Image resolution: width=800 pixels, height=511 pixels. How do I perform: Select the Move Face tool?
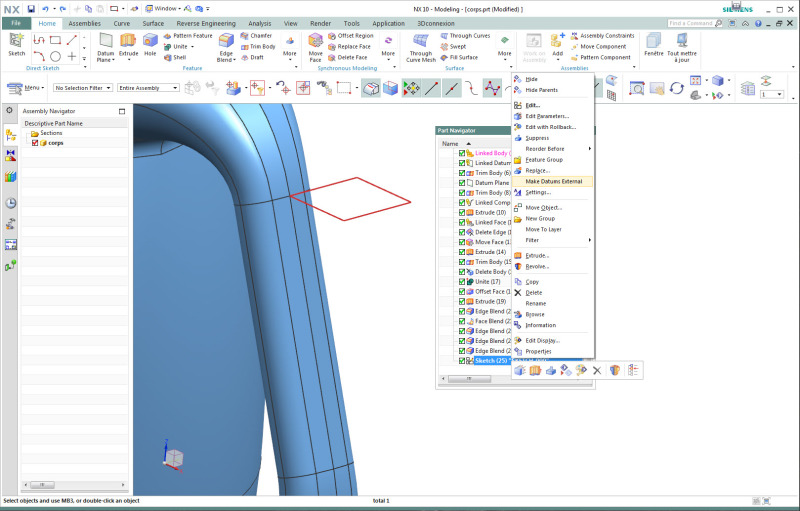pyautogui.click(x=315, y=47)
